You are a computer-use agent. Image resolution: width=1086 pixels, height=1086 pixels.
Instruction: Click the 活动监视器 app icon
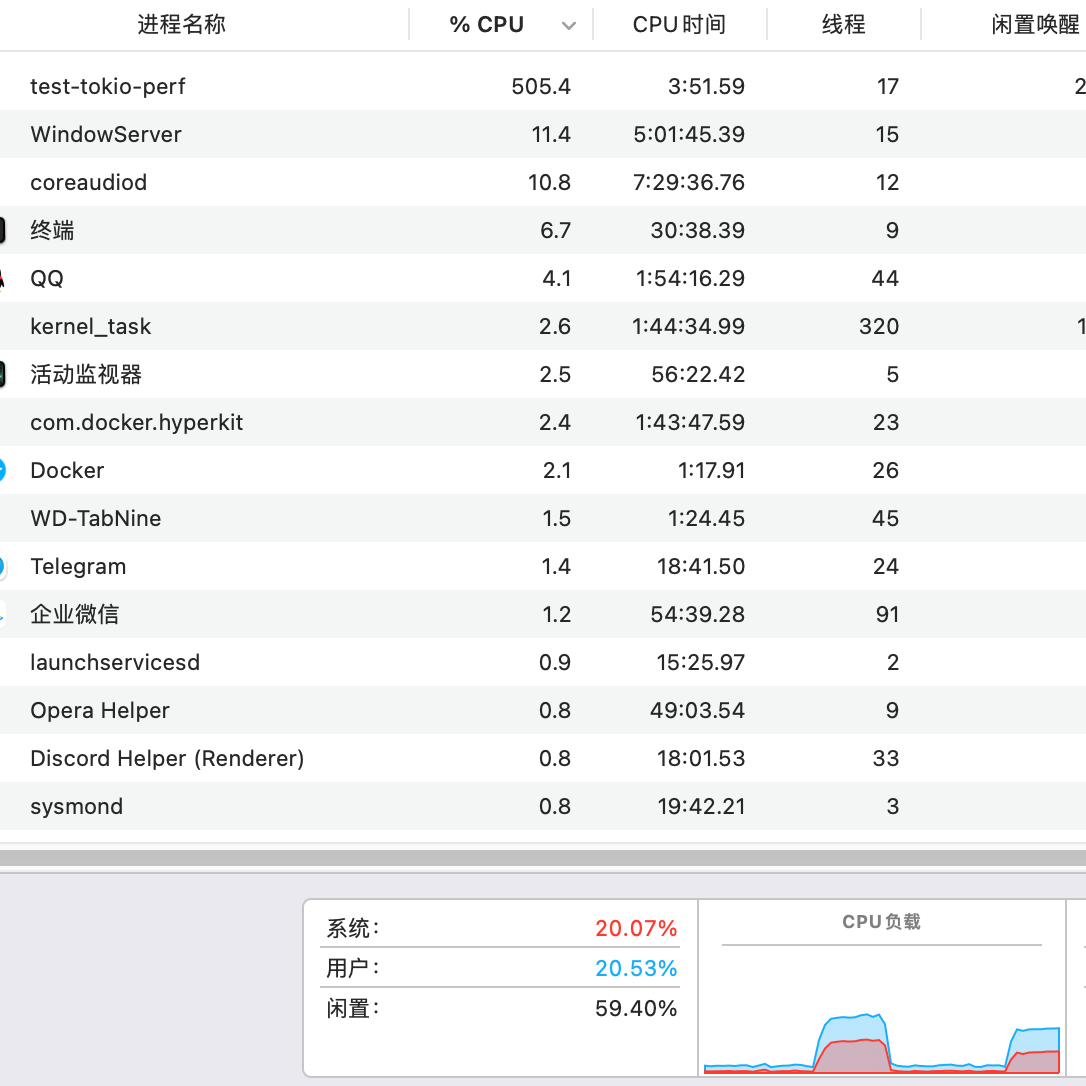pos(2,374)
